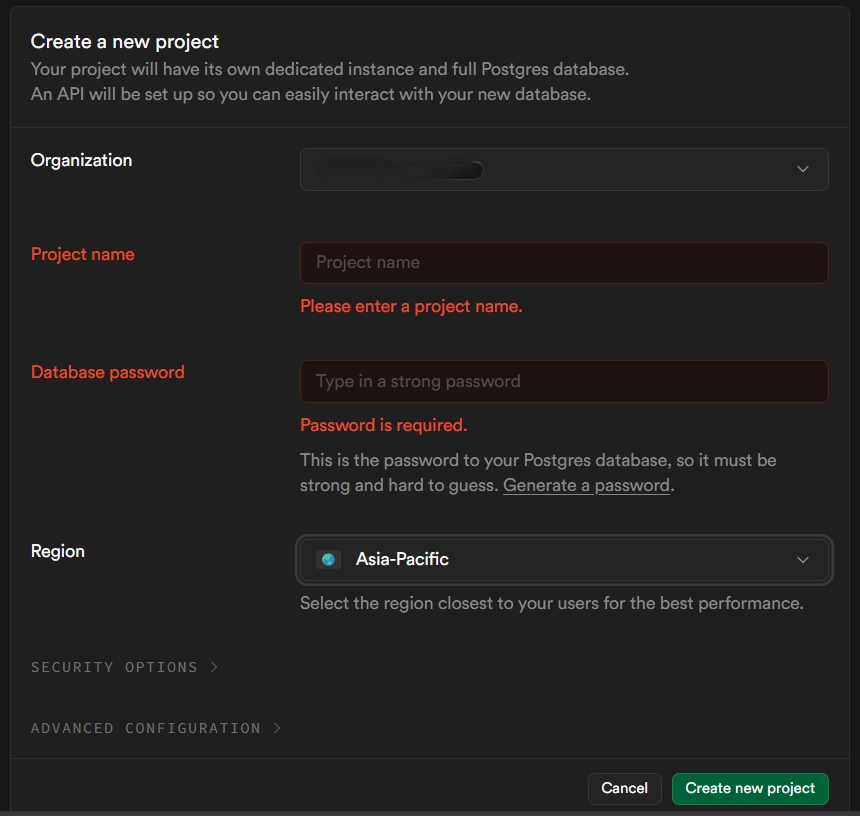Click the 'Password is required.' error message
The width and height of the screenshot is (860, 816).
(384, 425)
